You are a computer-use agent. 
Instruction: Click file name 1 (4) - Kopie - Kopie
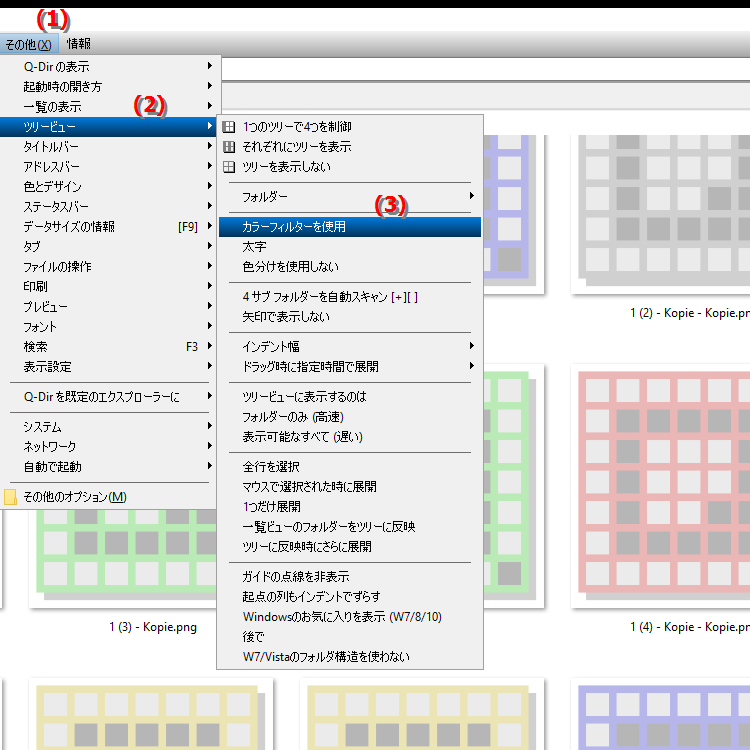pyautogui.click(x=690, y=627)
